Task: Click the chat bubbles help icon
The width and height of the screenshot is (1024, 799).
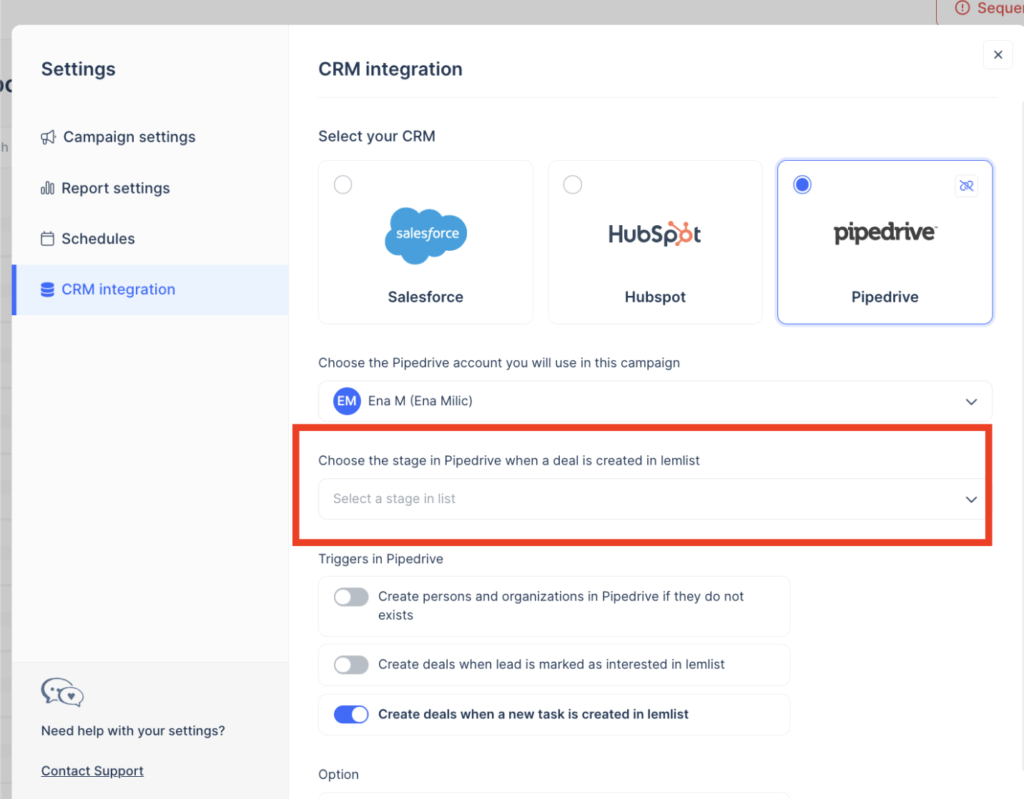Action: [62, 692]
